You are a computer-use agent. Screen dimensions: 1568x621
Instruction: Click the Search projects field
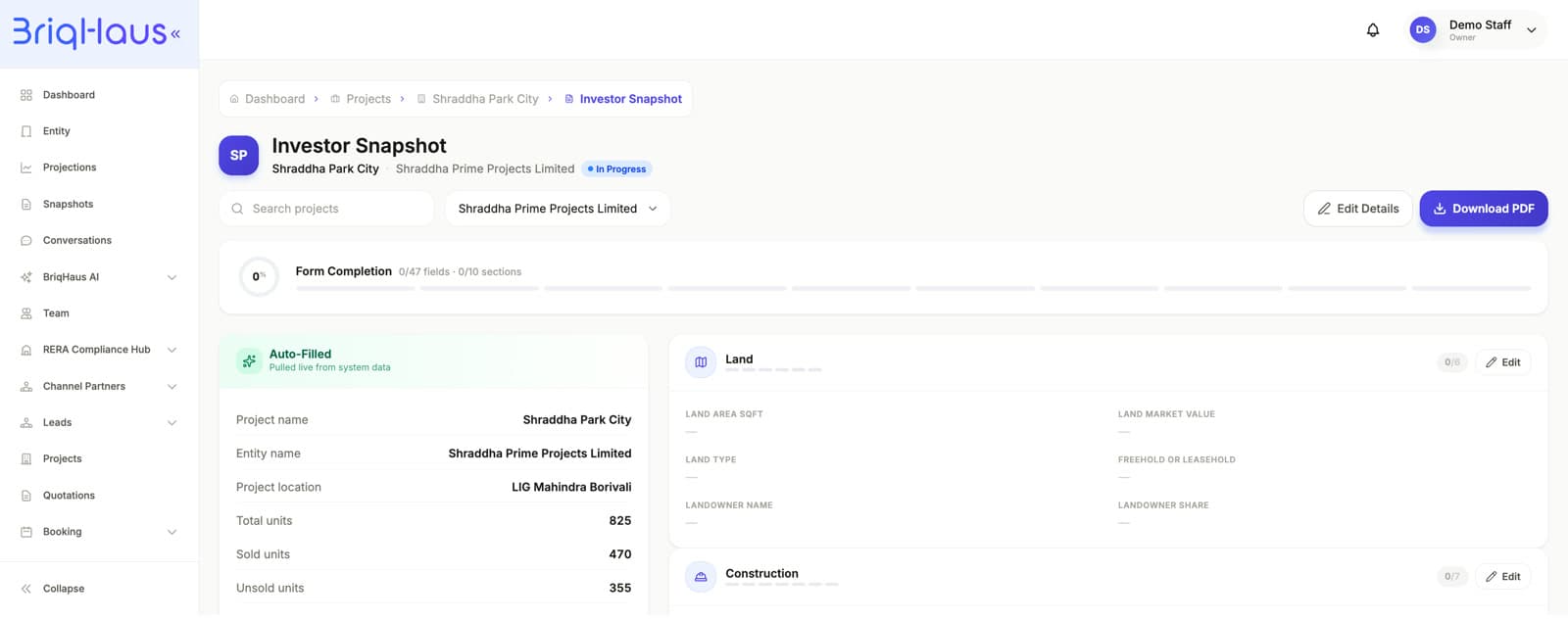[326, 209]
